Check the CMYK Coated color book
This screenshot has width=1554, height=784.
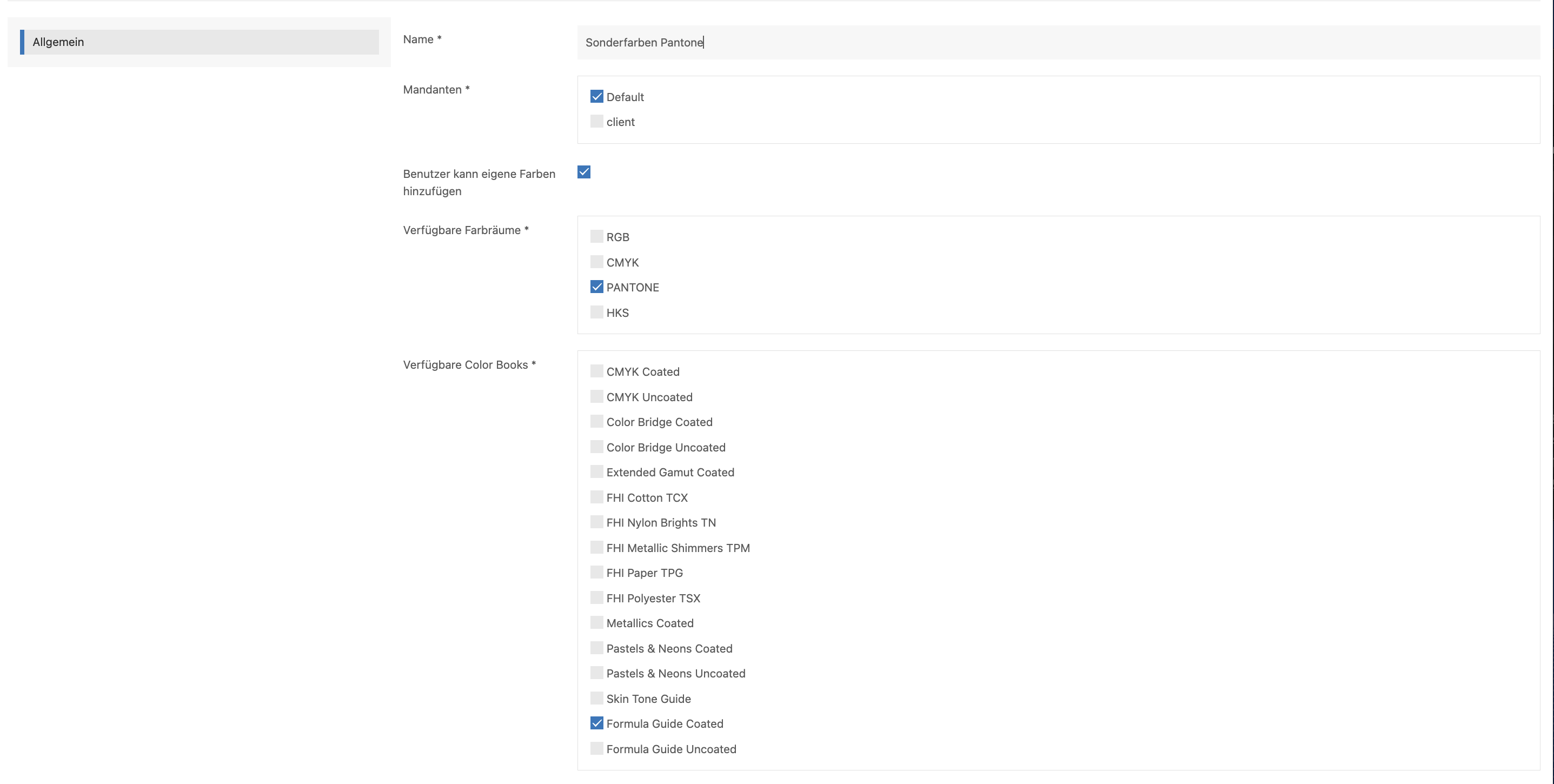(x=596, y=371)
